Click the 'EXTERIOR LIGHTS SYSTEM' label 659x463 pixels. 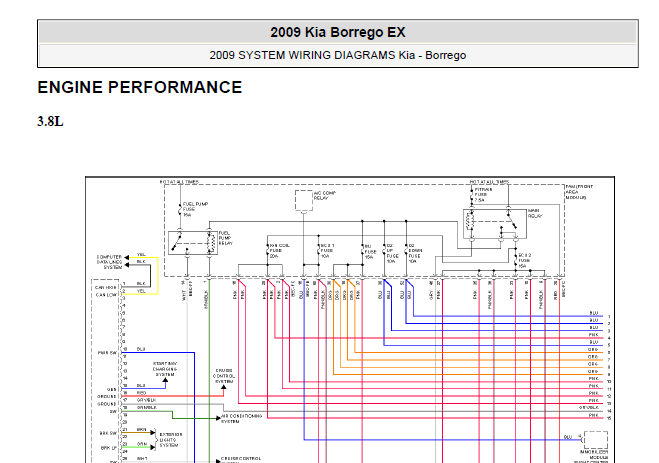[x=170, y=439]
